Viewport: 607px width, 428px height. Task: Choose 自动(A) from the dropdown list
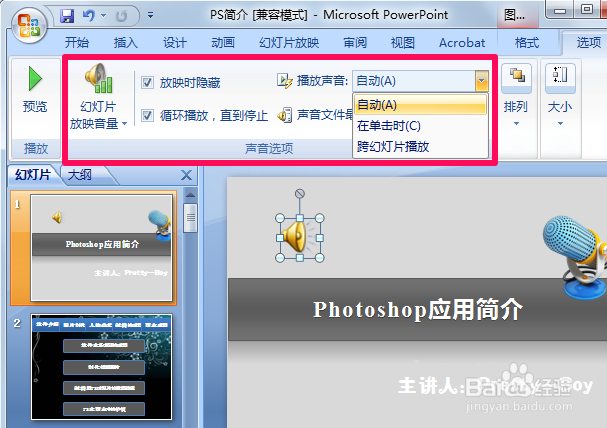pyautogui.click(x=420, y=105)
